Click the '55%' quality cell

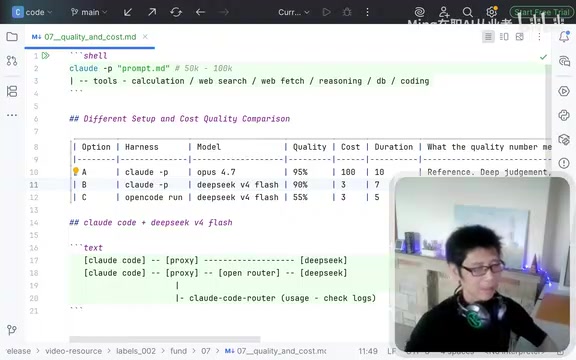pos(300,197)
